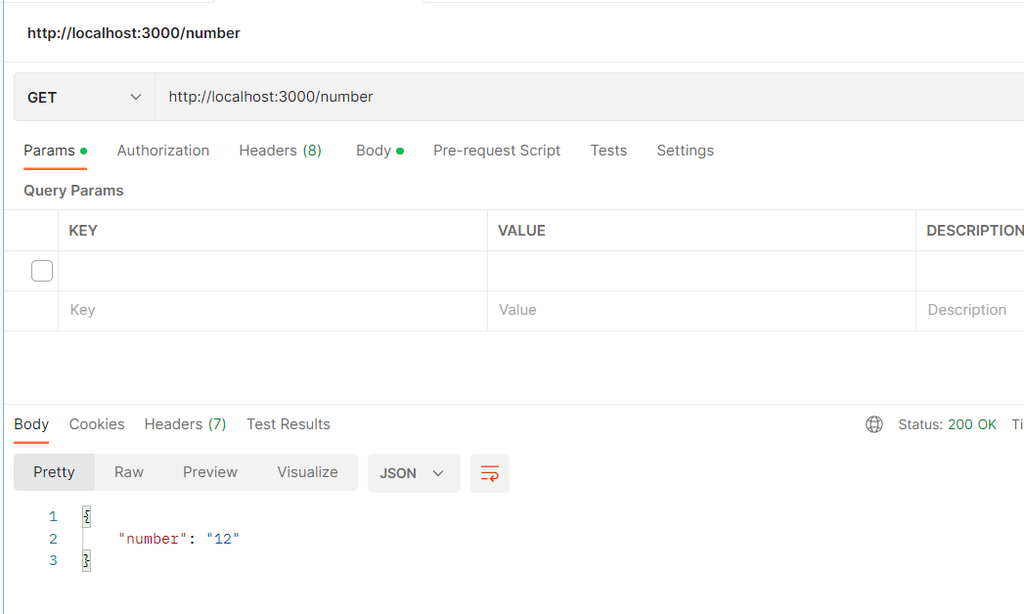Screen dimensions: 1024x614
Task: Switch response view to Preview
Action: point(210,472)
